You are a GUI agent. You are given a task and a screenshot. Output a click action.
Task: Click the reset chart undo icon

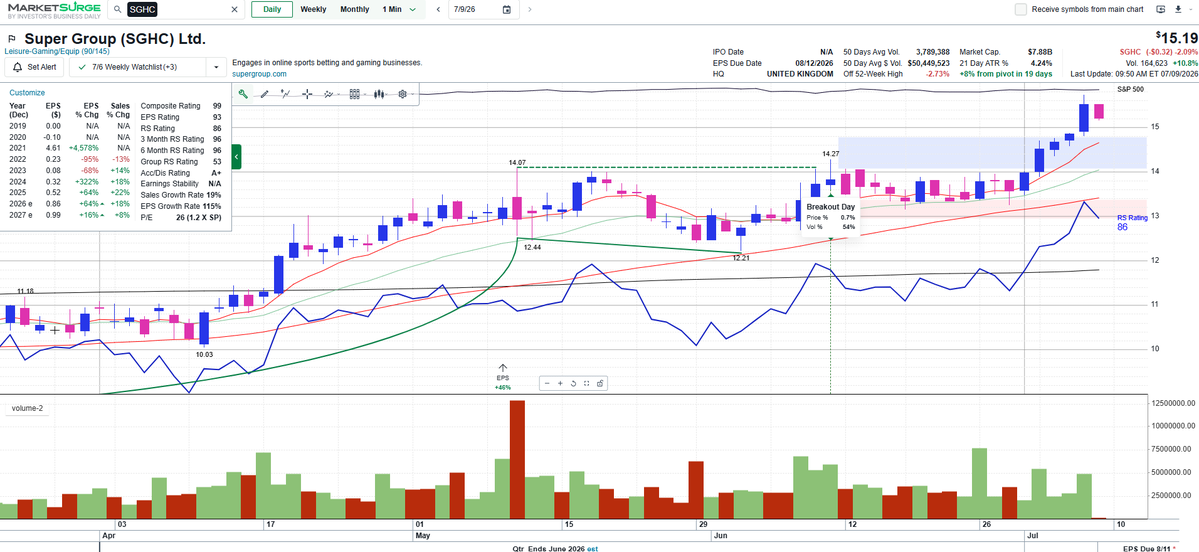point(574,383)
